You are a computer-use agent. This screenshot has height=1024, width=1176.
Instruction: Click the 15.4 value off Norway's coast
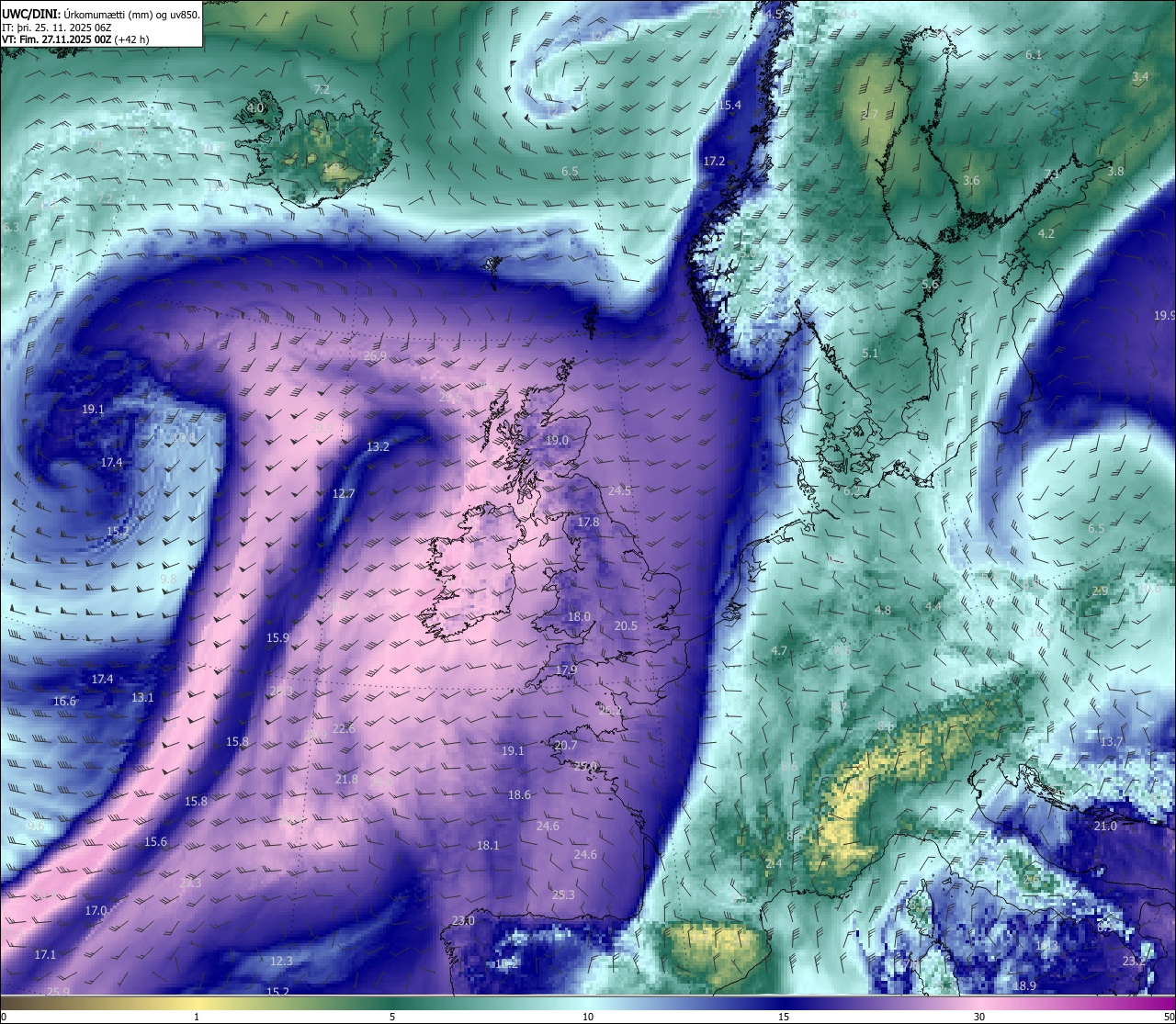(x=729, y=106)
